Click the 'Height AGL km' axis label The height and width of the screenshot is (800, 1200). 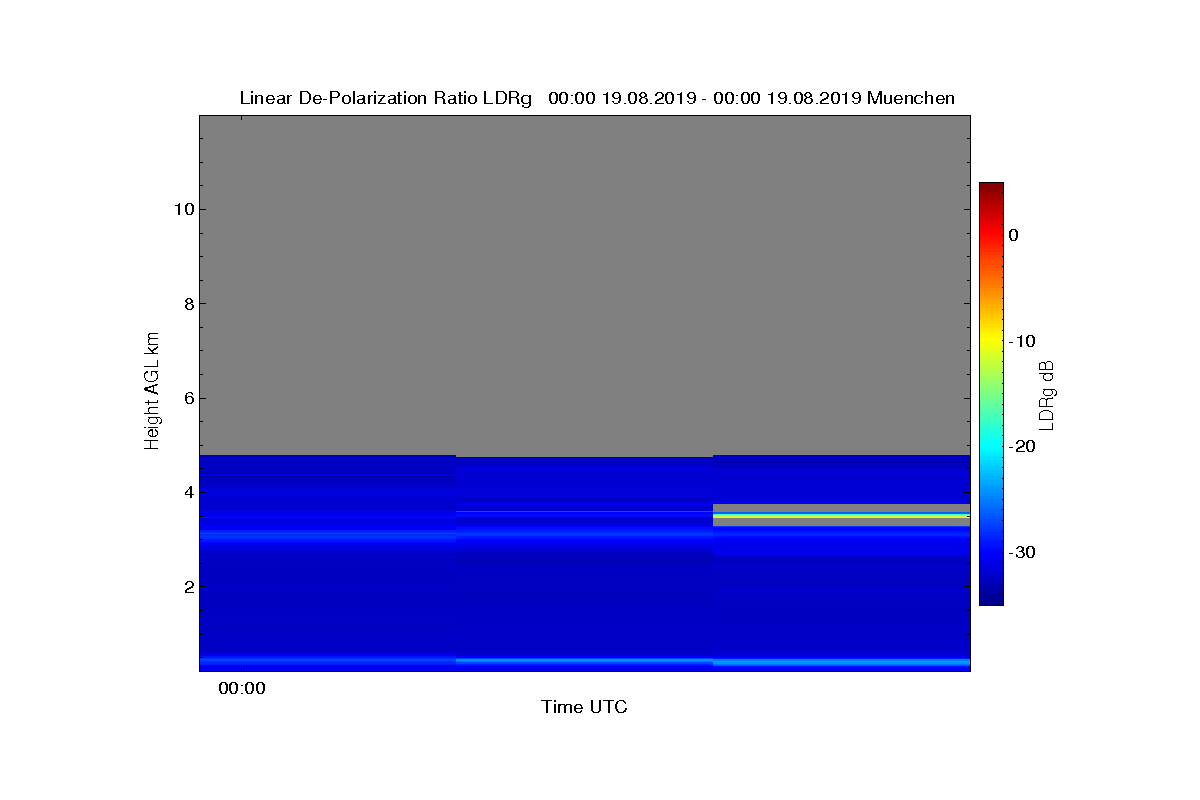(152, 392)
